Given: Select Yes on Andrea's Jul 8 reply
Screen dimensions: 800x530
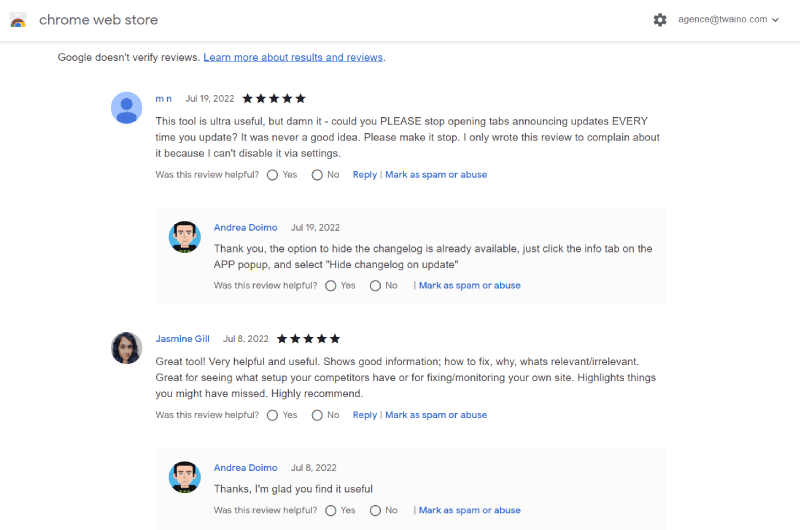Looking at the screenshot, I should coord(331,511).
